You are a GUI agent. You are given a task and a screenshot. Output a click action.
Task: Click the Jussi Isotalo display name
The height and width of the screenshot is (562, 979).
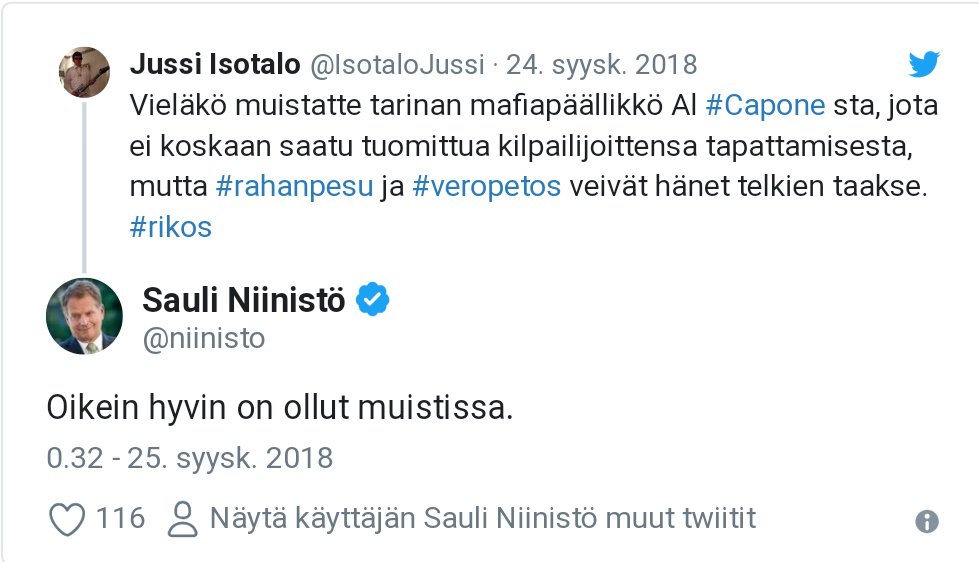(x=215, y=64)
